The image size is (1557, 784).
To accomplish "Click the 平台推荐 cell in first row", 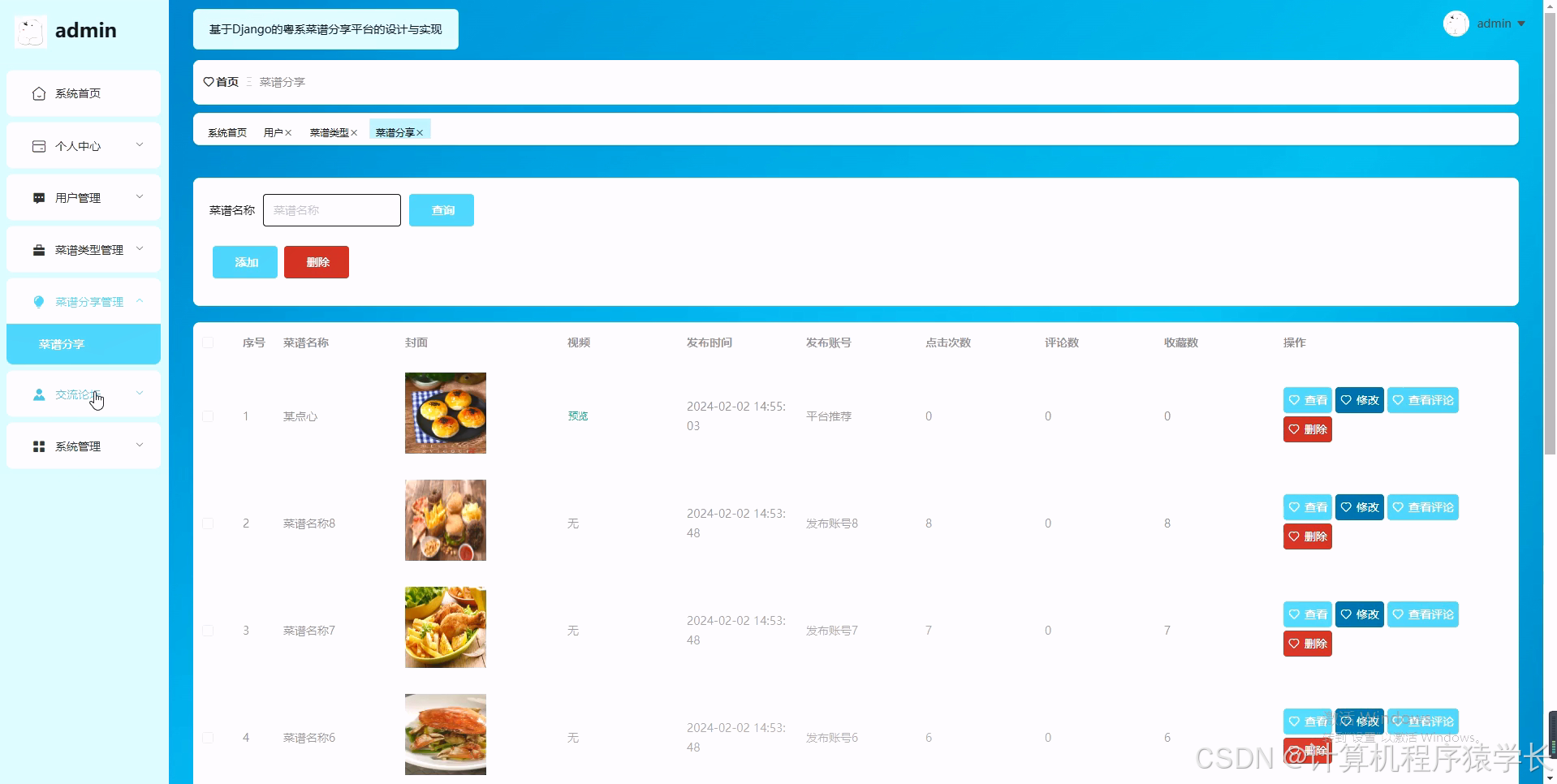I will (829, 416).
